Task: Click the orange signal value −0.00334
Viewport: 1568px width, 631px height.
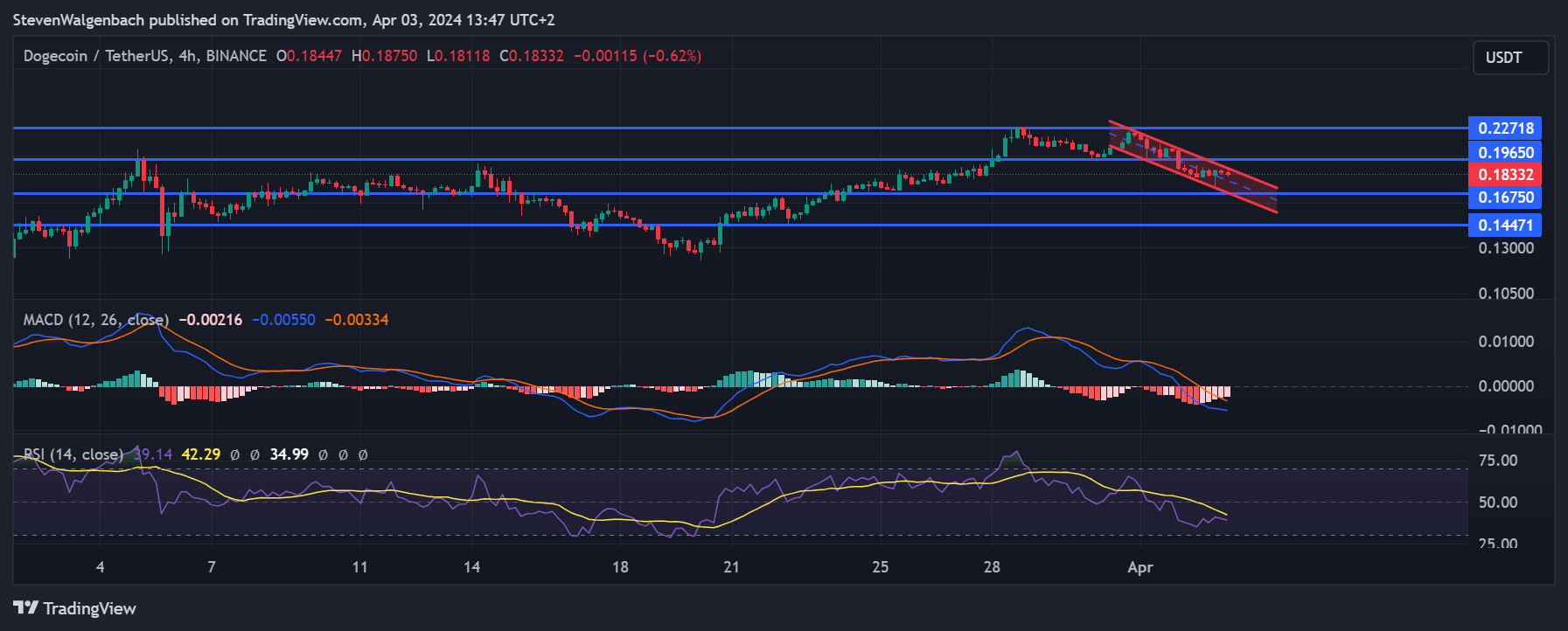Action: coord(357,320)
